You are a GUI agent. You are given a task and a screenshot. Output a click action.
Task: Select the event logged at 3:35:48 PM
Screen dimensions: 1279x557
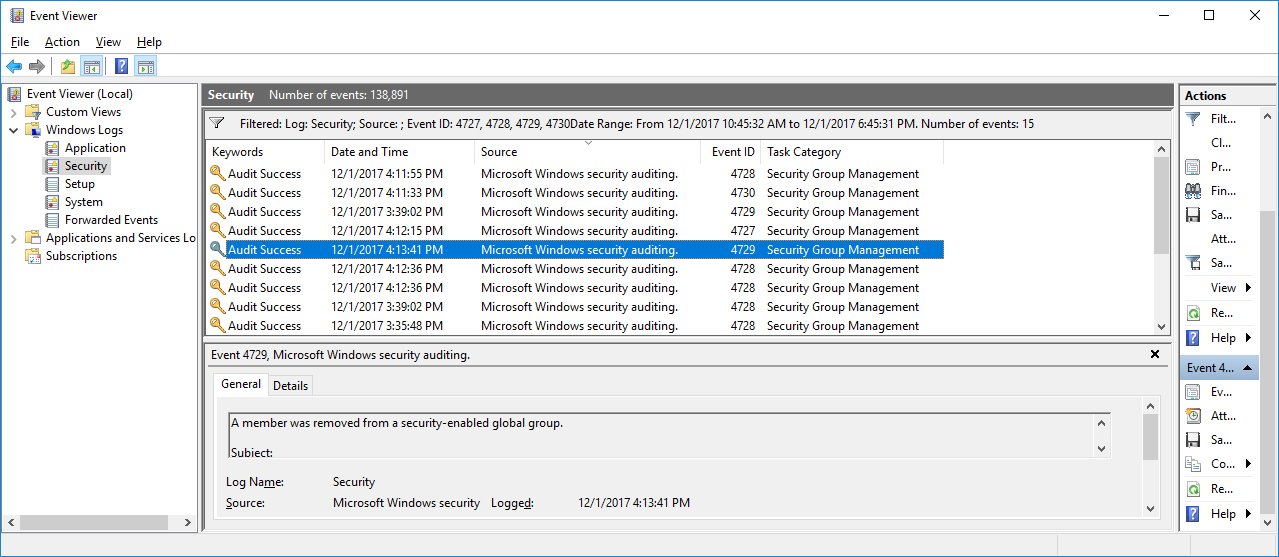point(575,326)
